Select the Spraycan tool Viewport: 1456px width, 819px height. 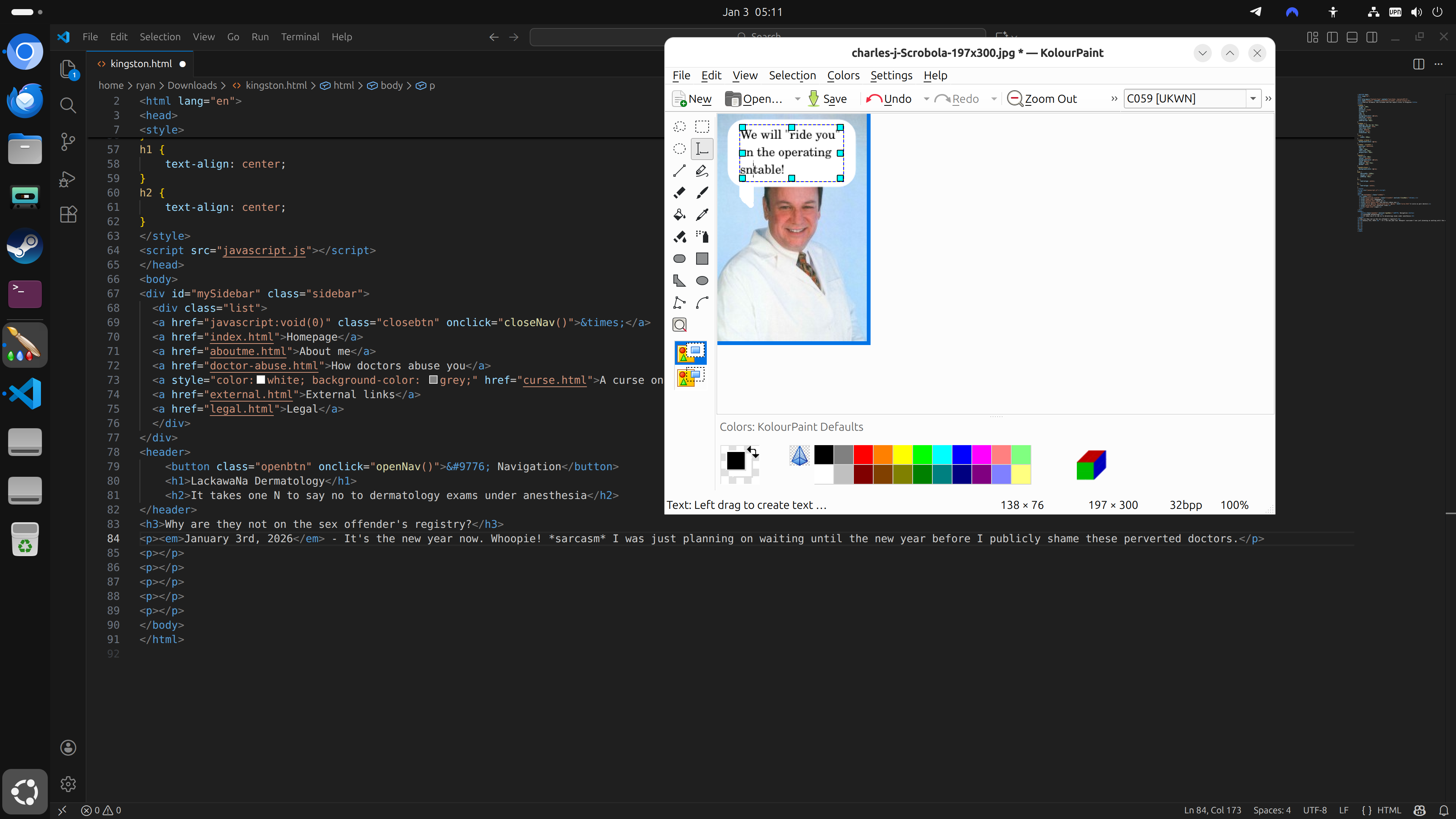coord(701,237)
